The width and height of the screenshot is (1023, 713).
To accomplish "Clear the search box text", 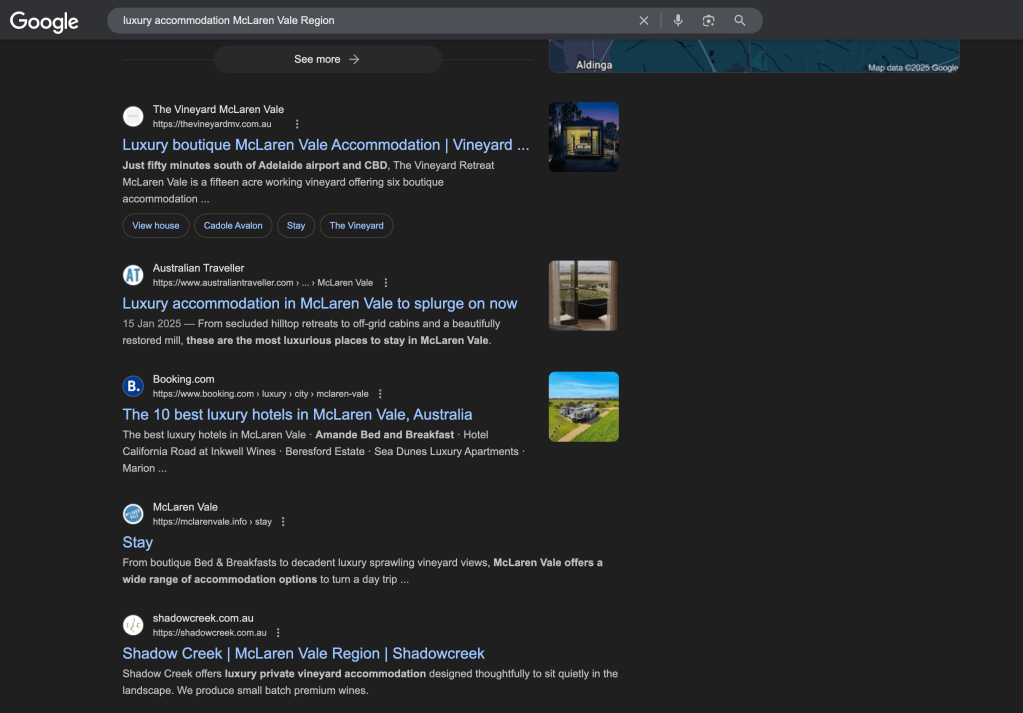I will tap(644, 21).
